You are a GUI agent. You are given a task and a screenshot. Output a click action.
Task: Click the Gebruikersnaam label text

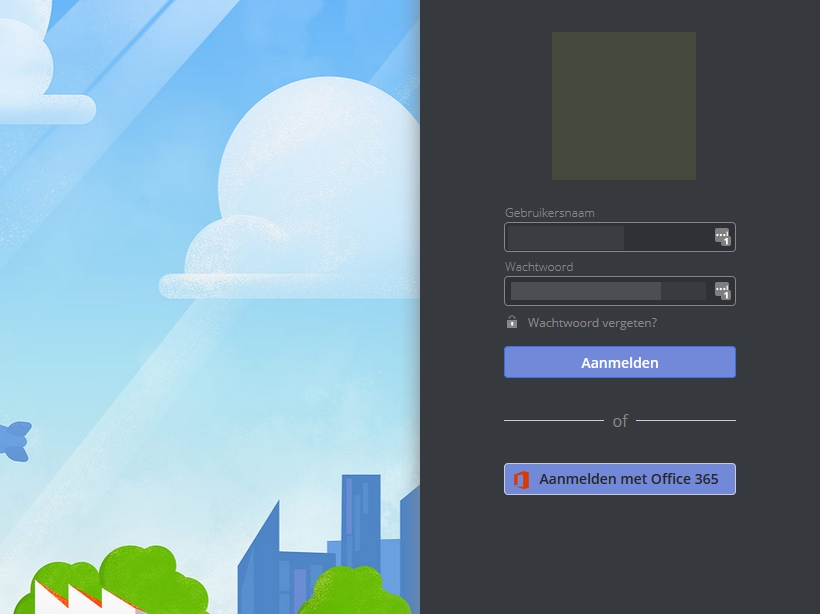[549, 213]
